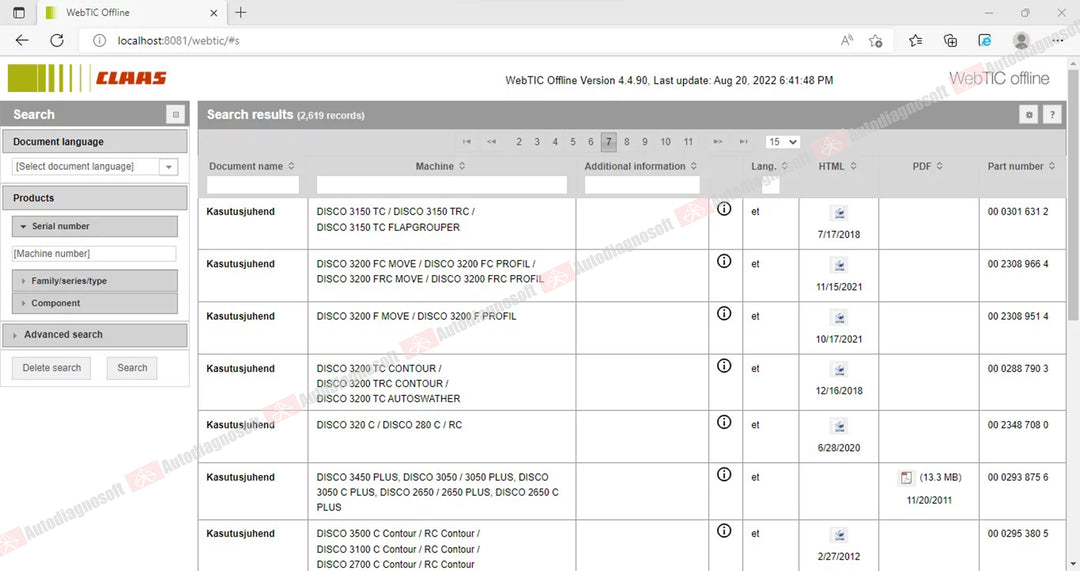1080x571 pixels.
Task: Click the Machine filter field
Action: coord(442,185)
